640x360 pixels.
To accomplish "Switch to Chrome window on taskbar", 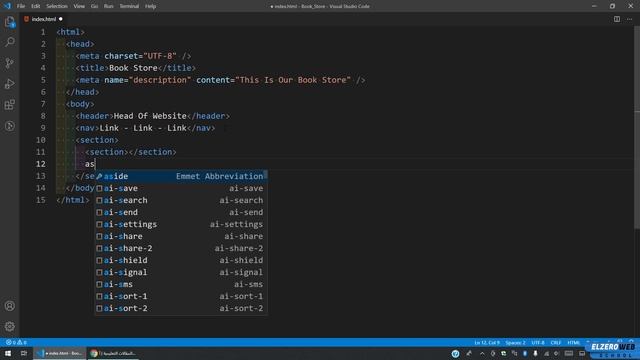I will click(113, 353).
